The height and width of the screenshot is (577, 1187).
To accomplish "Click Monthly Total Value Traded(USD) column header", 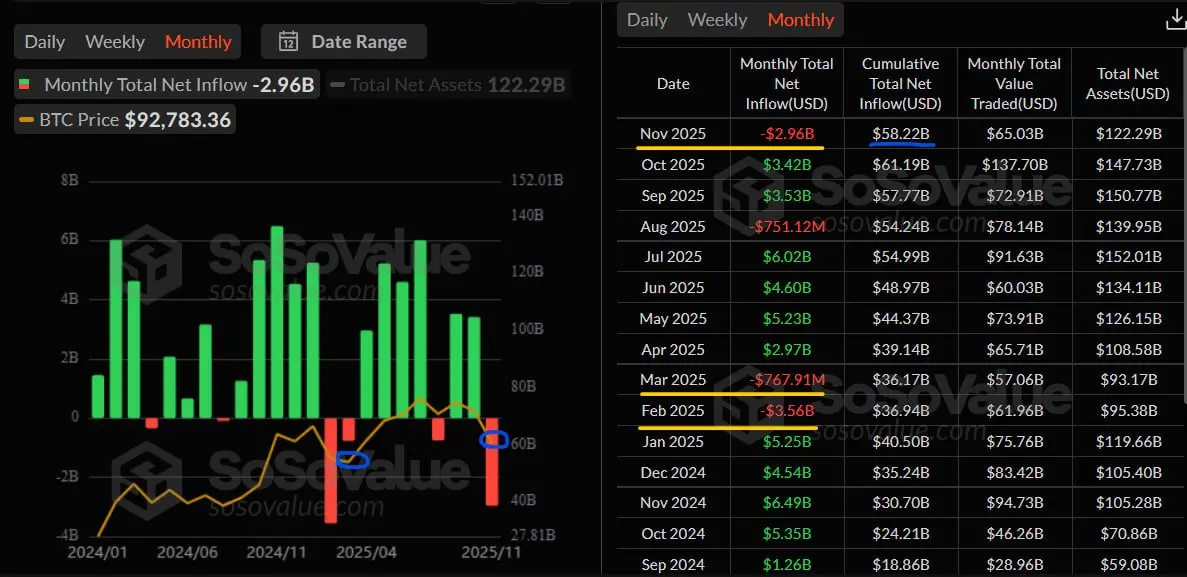I will [x=1014, y=83].
